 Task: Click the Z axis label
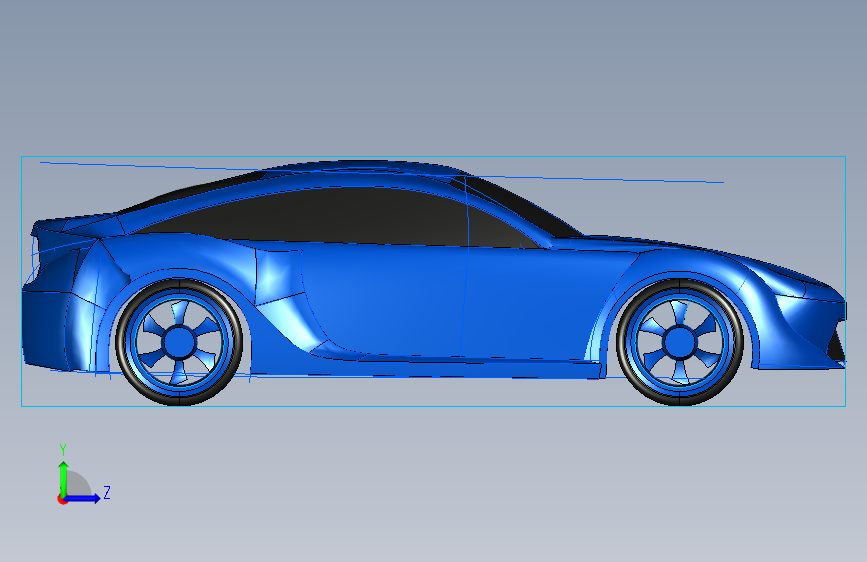pos(107,492)
